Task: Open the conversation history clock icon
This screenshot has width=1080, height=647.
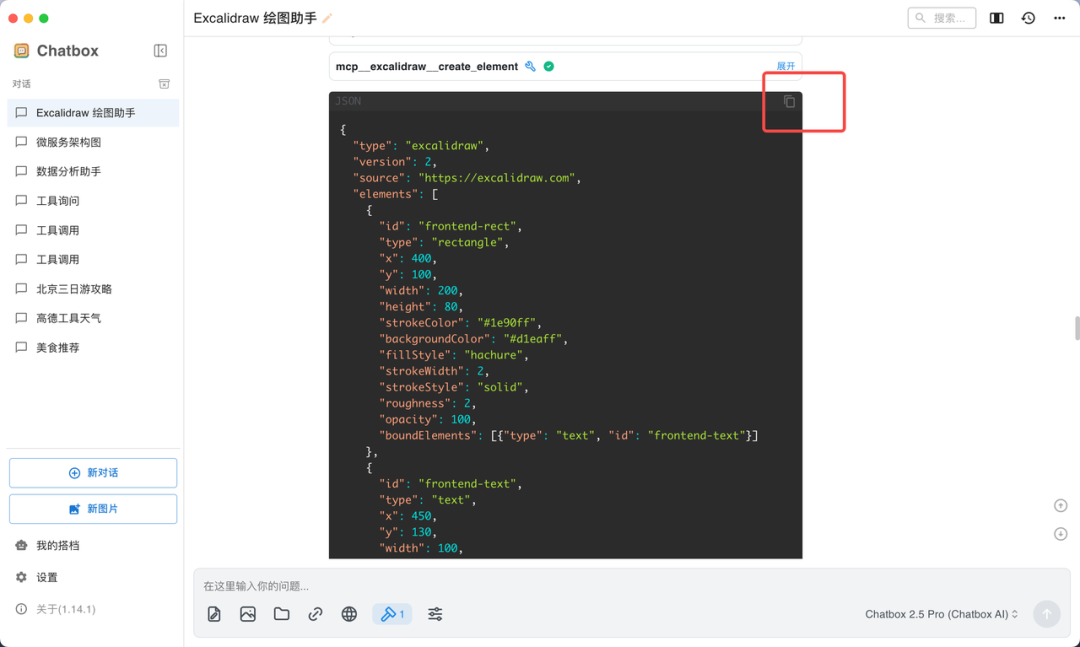Action: pos(1028,18)
